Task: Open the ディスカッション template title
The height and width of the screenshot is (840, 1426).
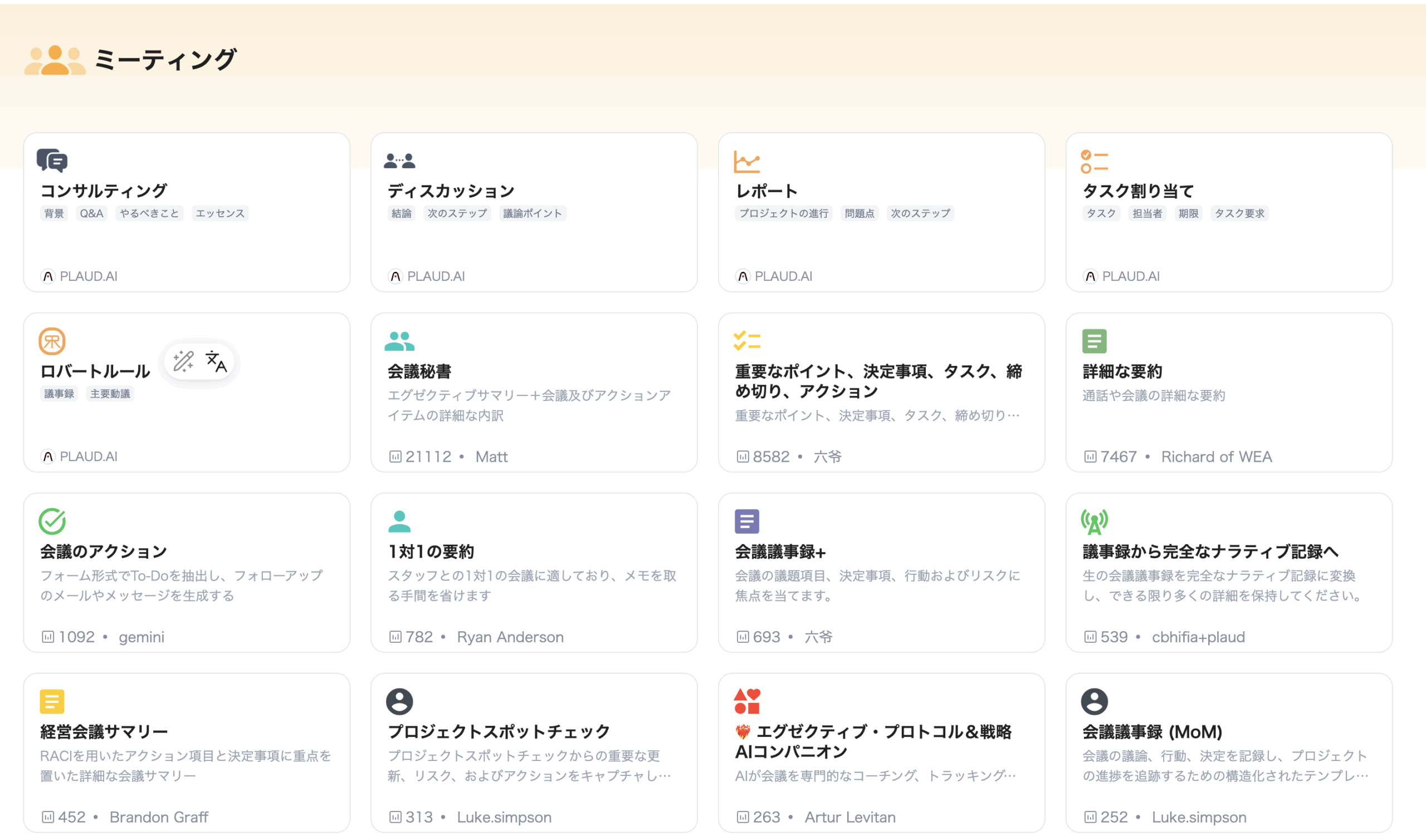Action: point(451,191)
